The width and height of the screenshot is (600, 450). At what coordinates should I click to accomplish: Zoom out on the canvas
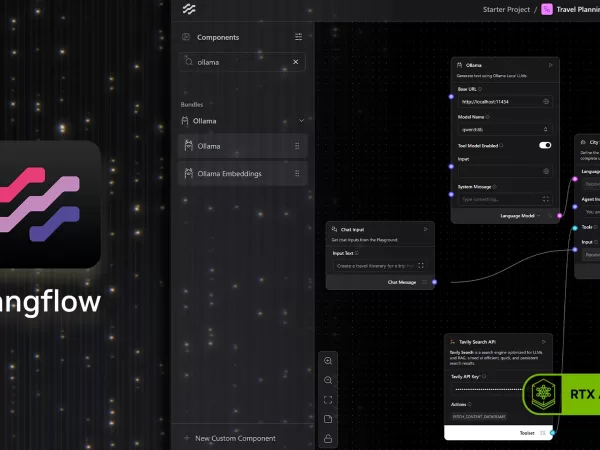(328, 380)
